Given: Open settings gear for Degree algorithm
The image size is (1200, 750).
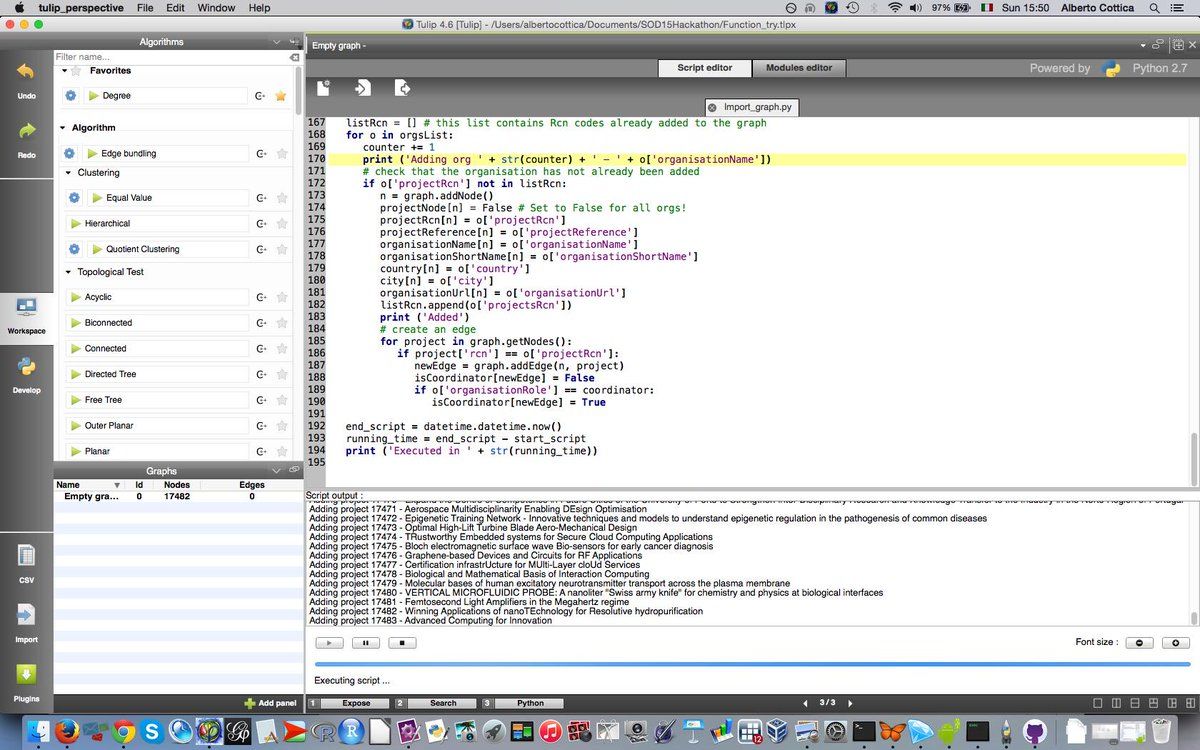Looking at the screenshot, I should [x=70, y=96].
